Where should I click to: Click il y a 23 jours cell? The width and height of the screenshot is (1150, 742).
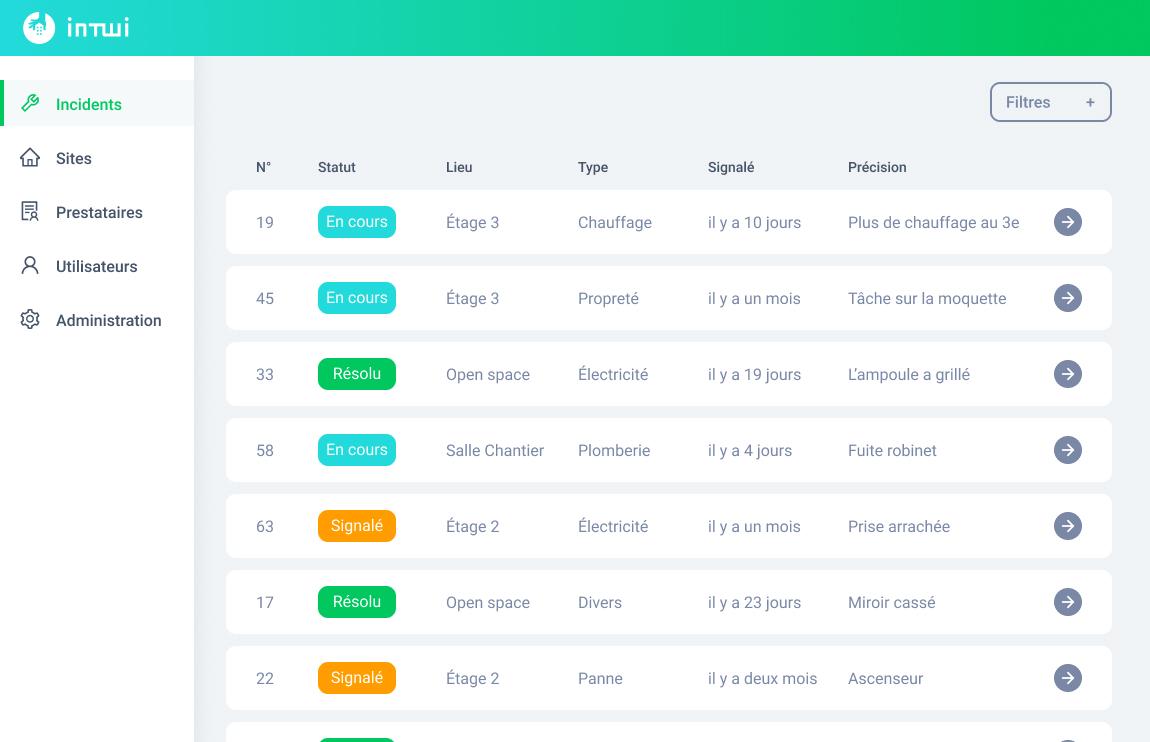[754, 602]
